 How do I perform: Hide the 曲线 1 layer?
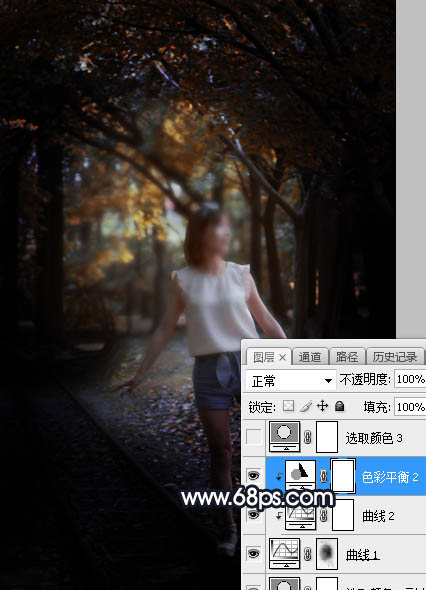254,554
